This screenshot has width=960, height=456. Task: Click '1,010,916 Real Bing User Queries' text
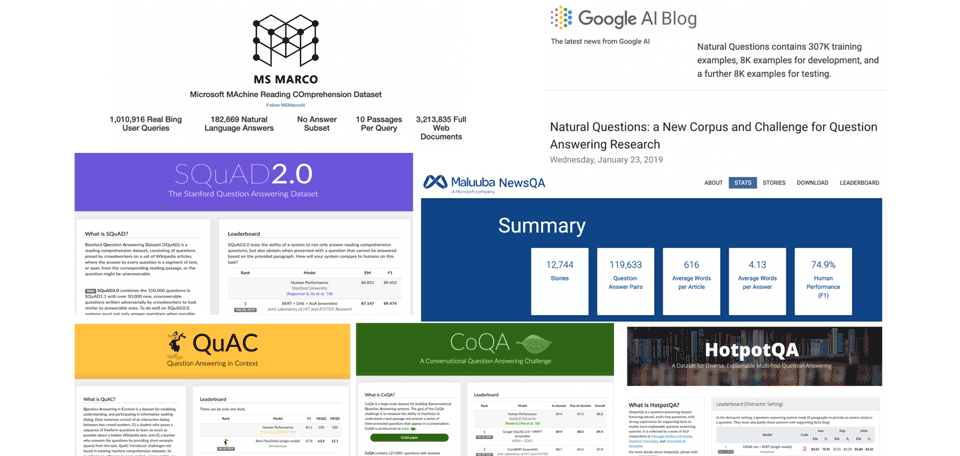tap(146, 124)
